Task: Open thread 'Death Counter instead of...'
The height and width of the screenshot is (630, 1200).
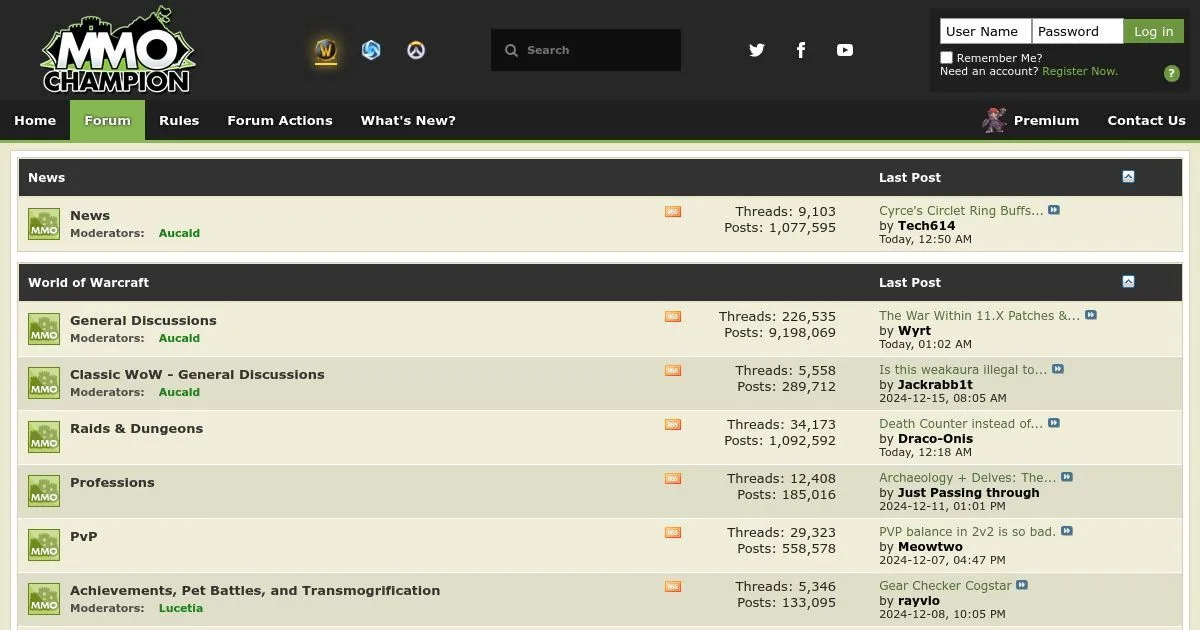Action: pyautogui.click(x=961, y=423)
